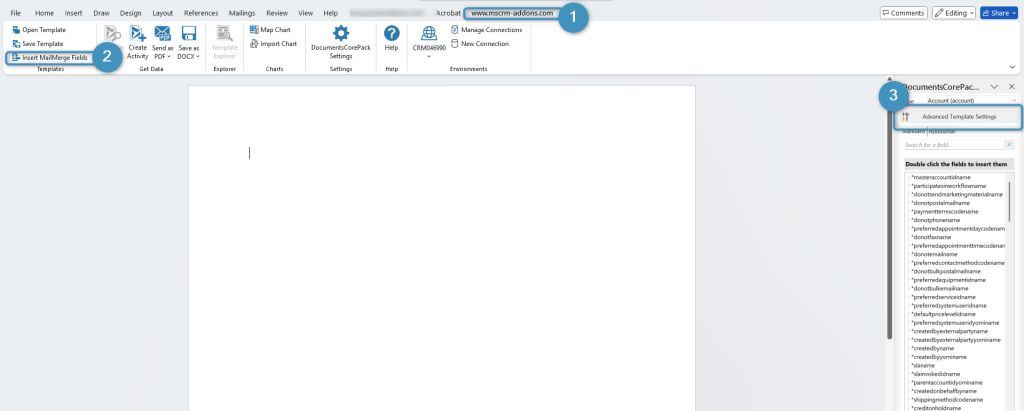
Task: Select the *donotpostalmailname field
Action: tap(942, 203)
